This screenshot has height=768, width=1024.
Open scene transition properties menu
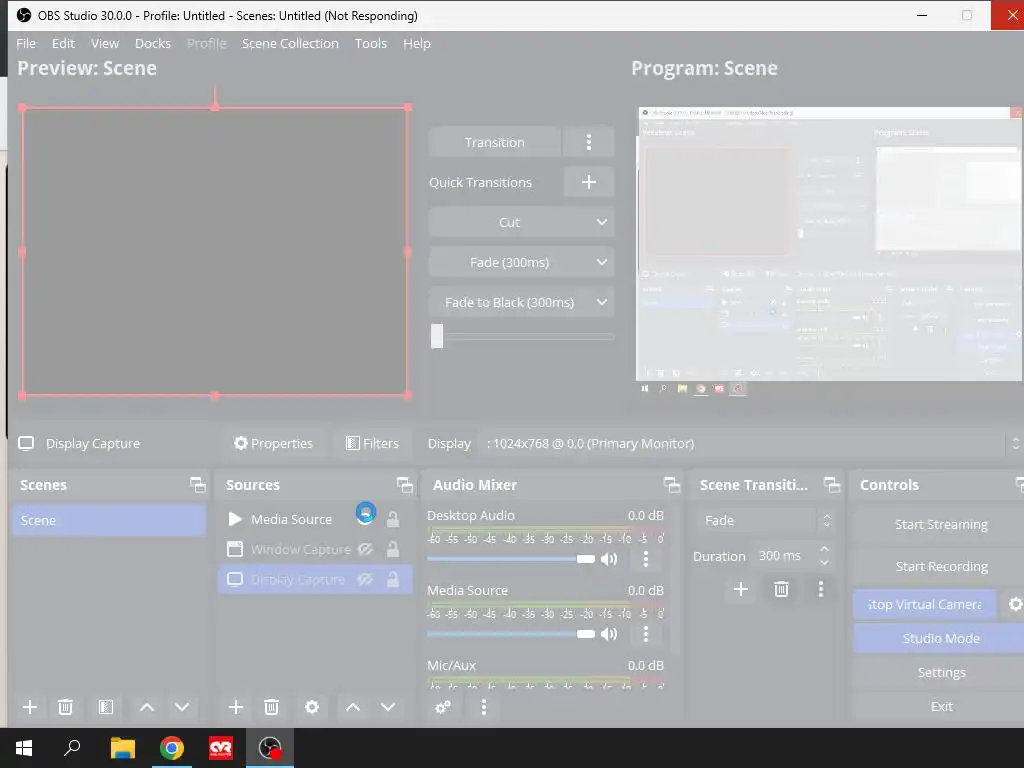click(x=821, y=589)
